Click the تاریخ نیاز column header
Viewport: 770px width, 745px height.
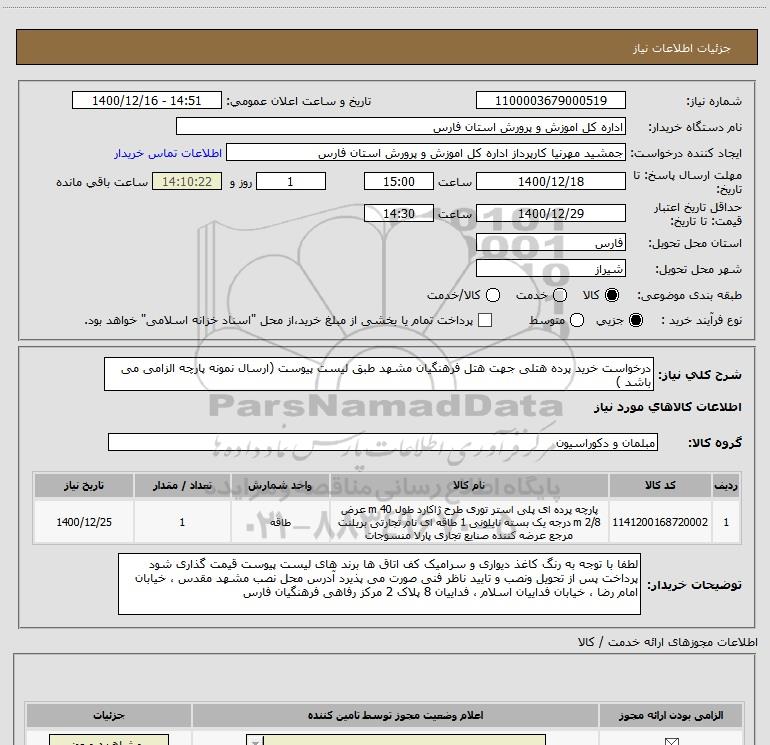(x=83, y=486)
